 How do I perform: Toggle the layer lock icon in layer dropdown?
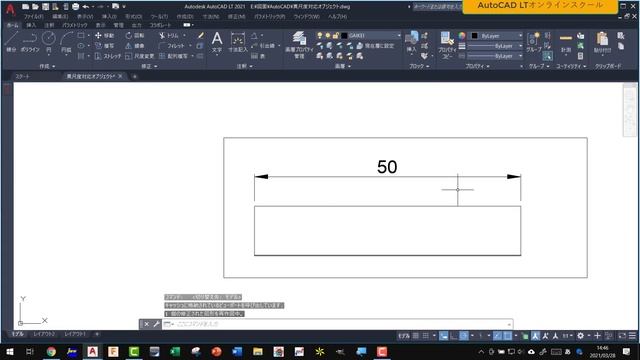point(336,36)
